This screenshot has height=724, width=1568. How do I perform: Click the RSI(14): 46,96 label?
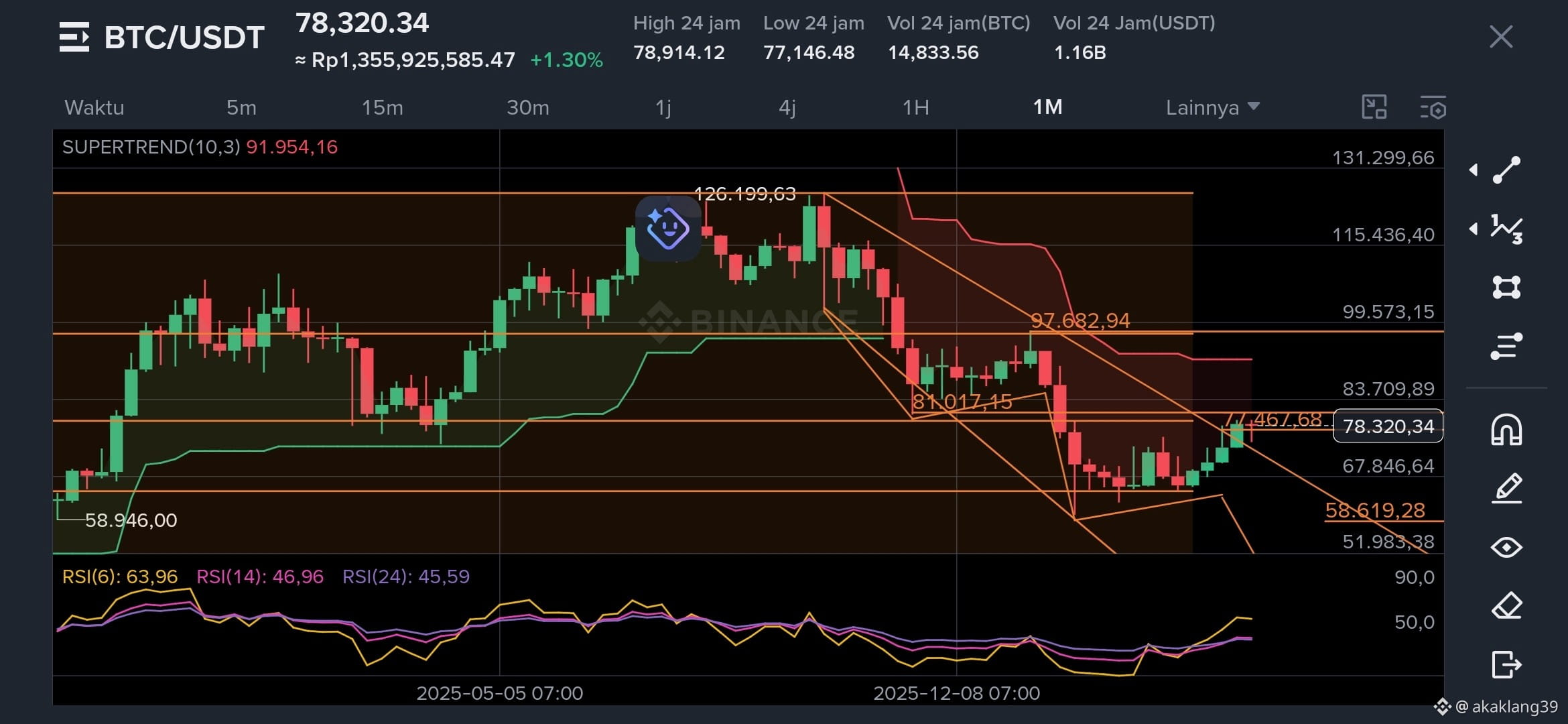260,577
